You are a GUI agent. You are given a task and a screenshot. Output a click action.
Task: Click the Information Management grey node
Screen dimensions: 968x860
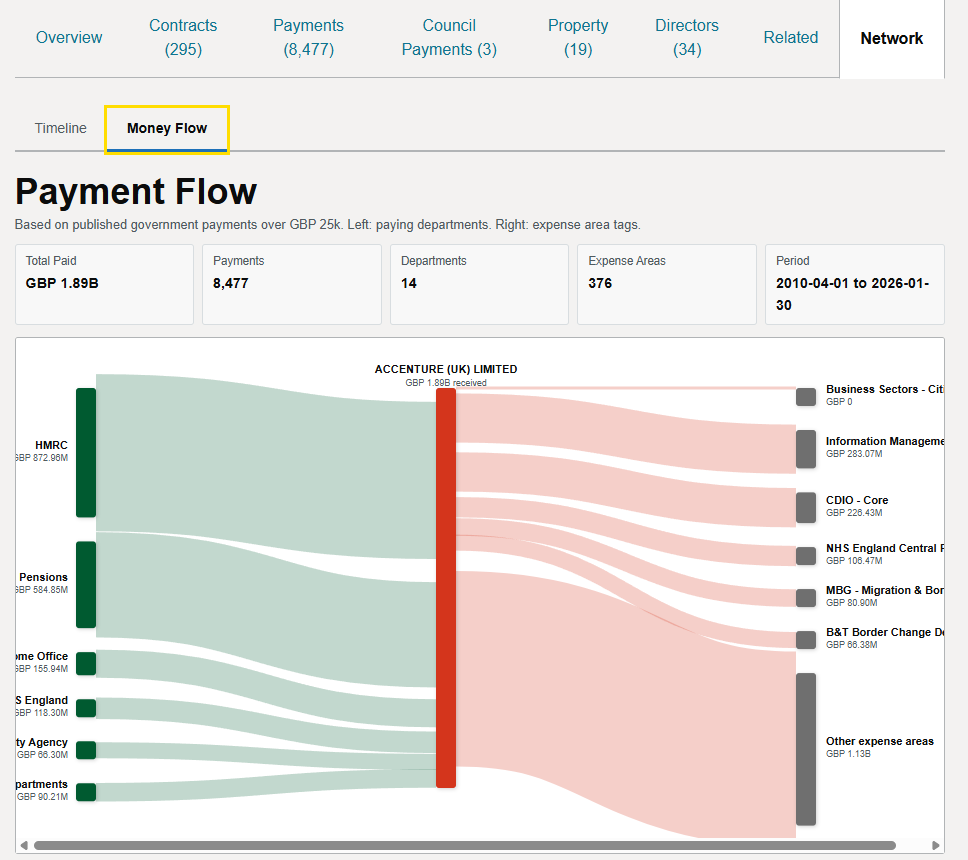(x=806, y=449)
